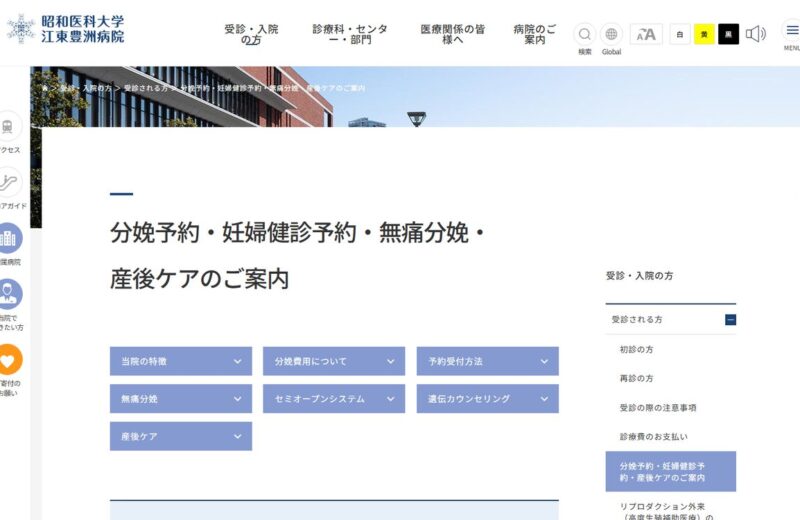The width and height of the screenshot is (800, 520).
Task: Select highlighted 分娩予約・妊婦健診予約 side item
Action: pos(670,472)
